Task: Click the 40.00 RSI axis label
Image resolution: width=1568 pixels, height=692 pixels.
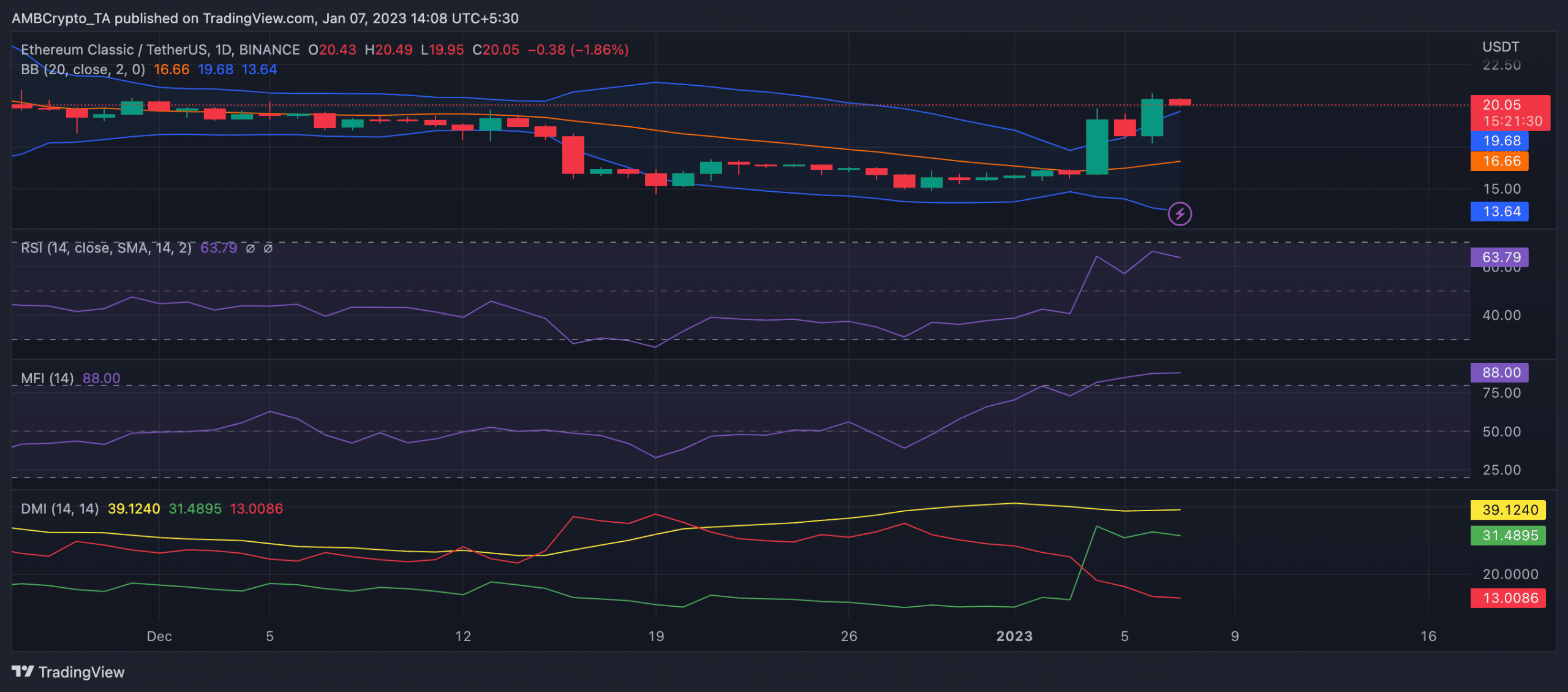Action: click(1502, 315)
